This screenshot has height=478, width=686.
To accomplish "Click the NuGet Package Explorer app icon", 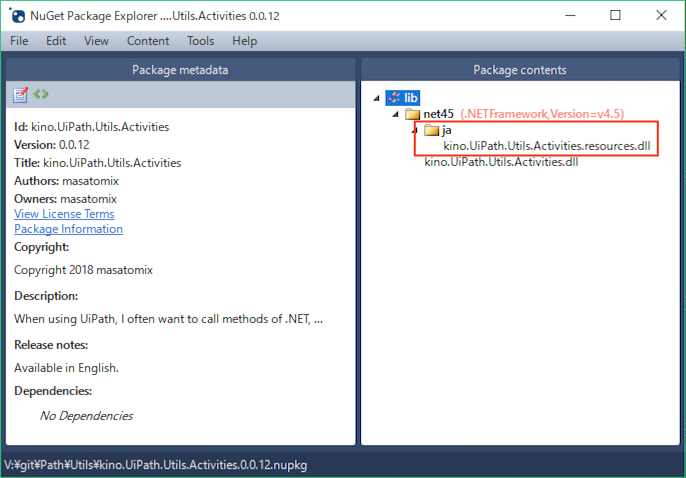I will (18, 16).
